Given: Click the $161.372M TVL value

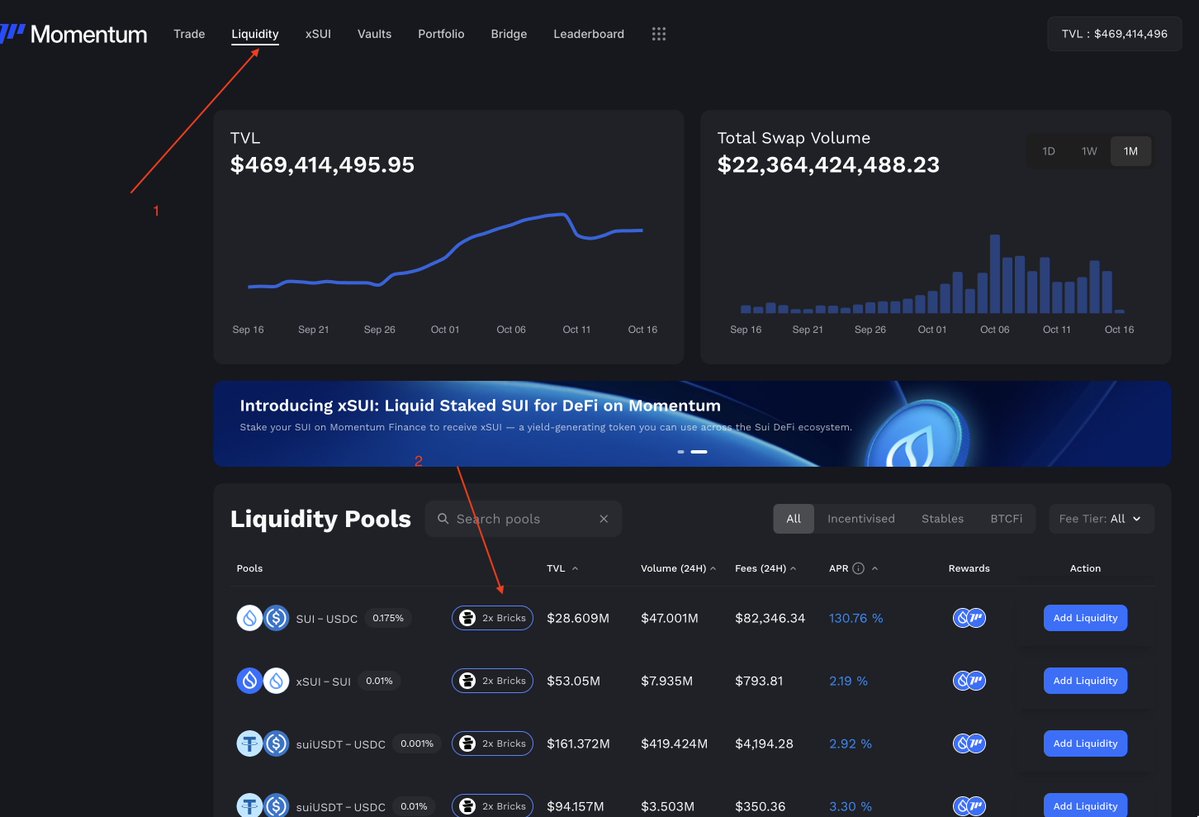Looking at the screenshot, I should coord(578,743).
